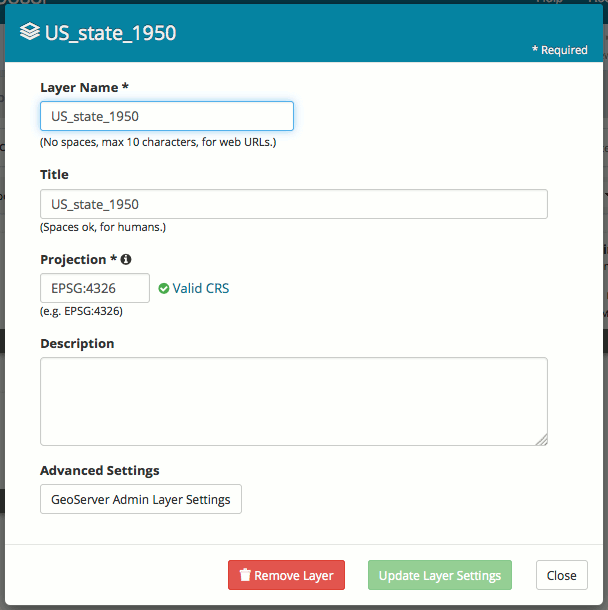Open GeoServer Admin Layer Settings
This screenshot has width=608, height=610.
(x=141, y=499)
